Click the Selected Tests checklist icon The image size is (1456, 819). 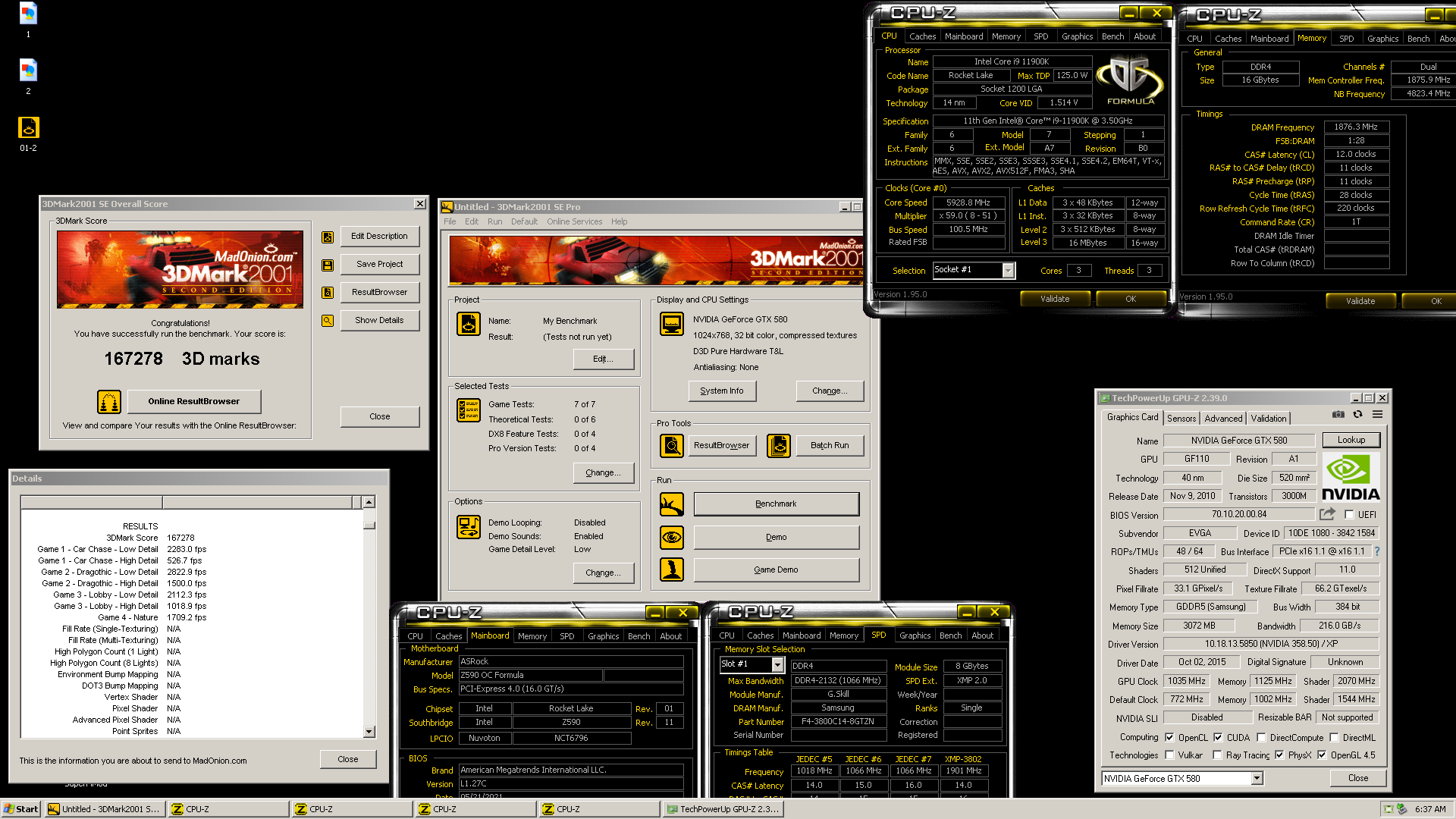(469, 410)
